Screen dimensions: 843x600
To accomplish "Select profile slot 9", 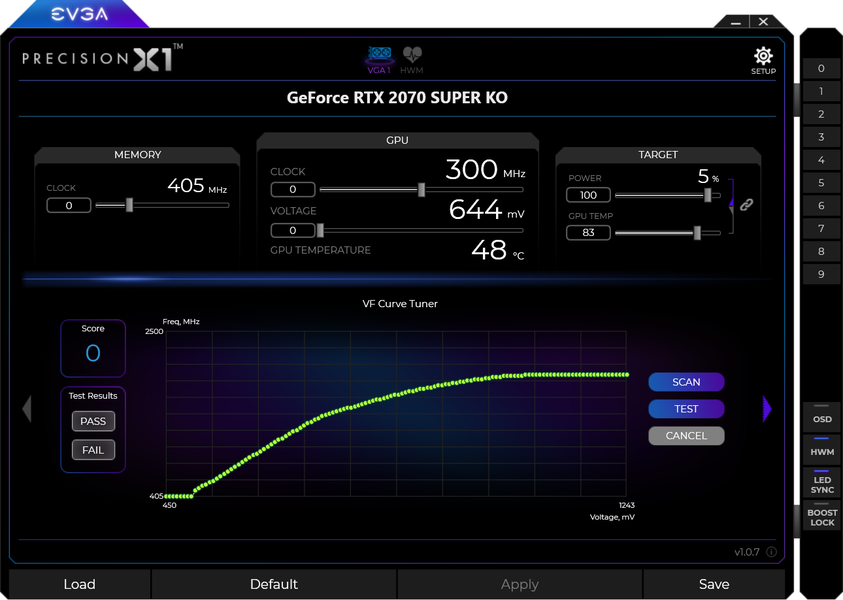I will click(x=821, y=274).
